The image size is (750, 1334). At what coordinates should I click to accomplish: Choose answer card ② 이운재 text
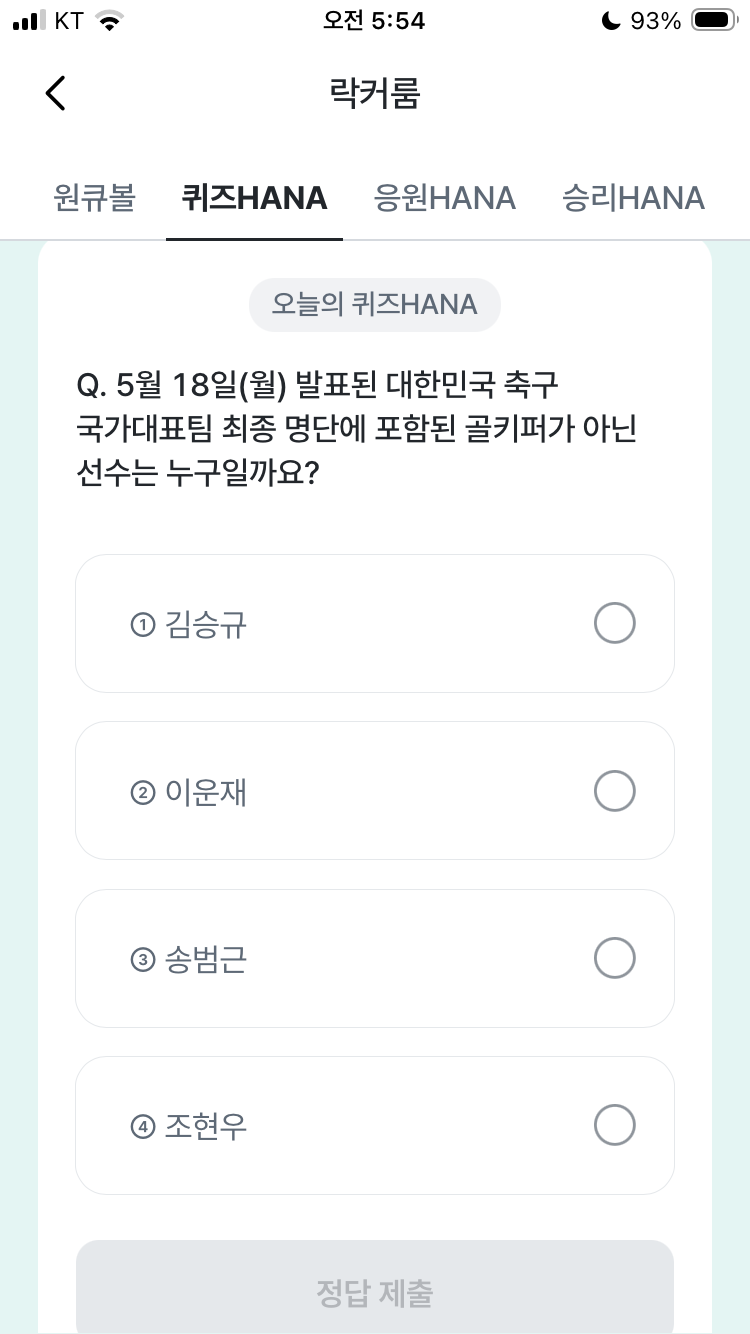[x=189, y=793]
